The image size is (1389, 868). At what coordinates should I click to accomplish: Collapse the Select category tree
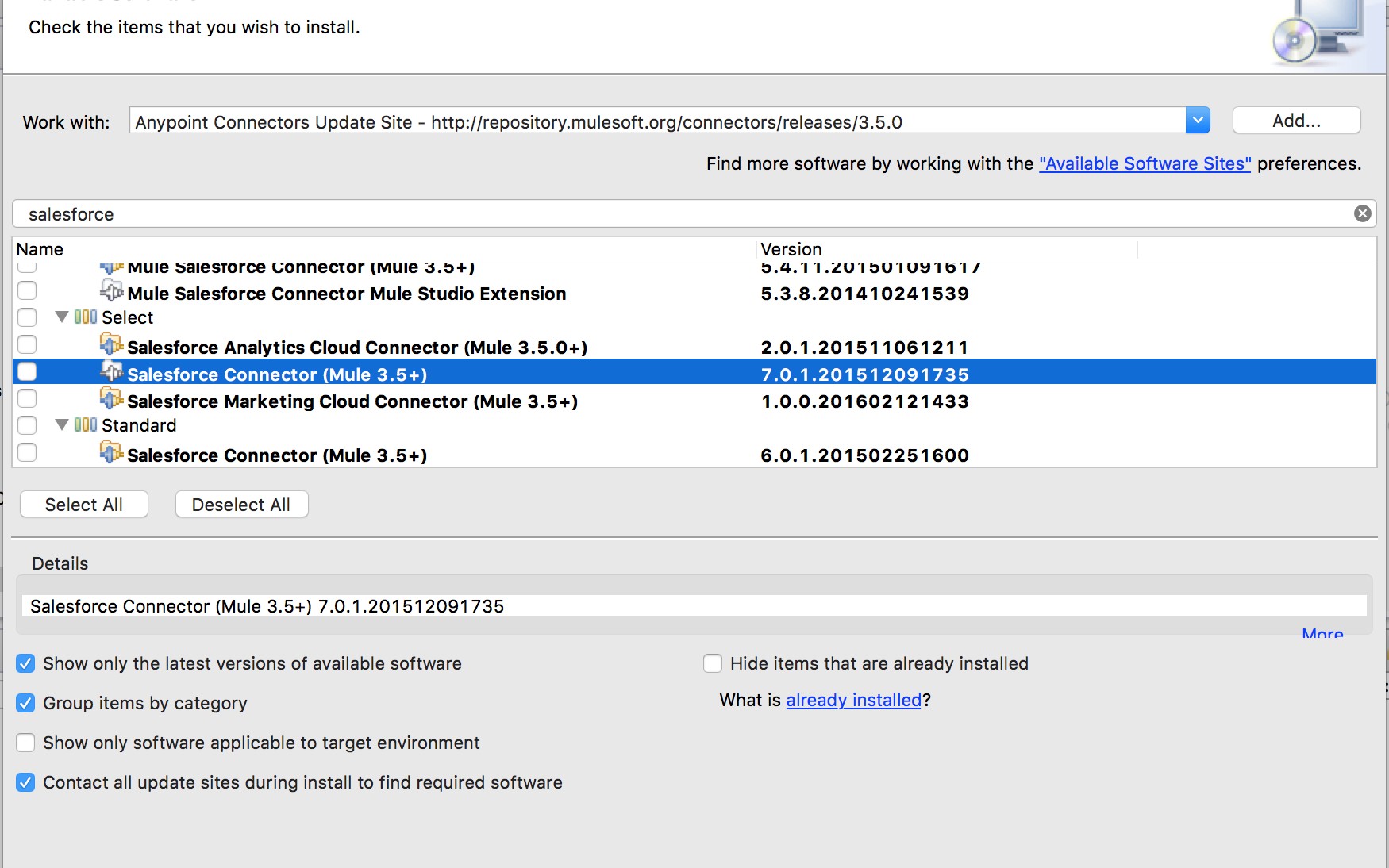(x=62, y=317)
